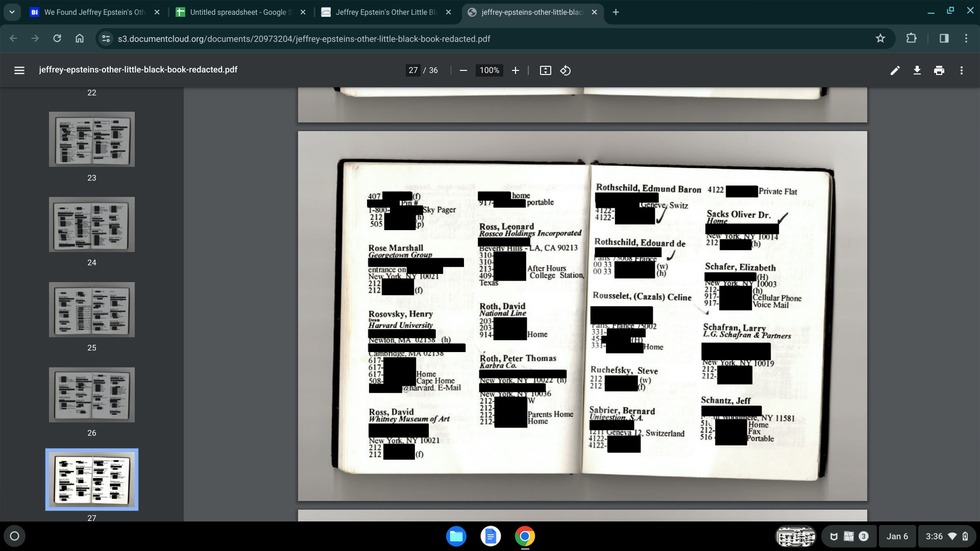This screenshot has height=551, width=980.
Task: Click the 'Rose Marshall' entry
Action: point(396,248)
